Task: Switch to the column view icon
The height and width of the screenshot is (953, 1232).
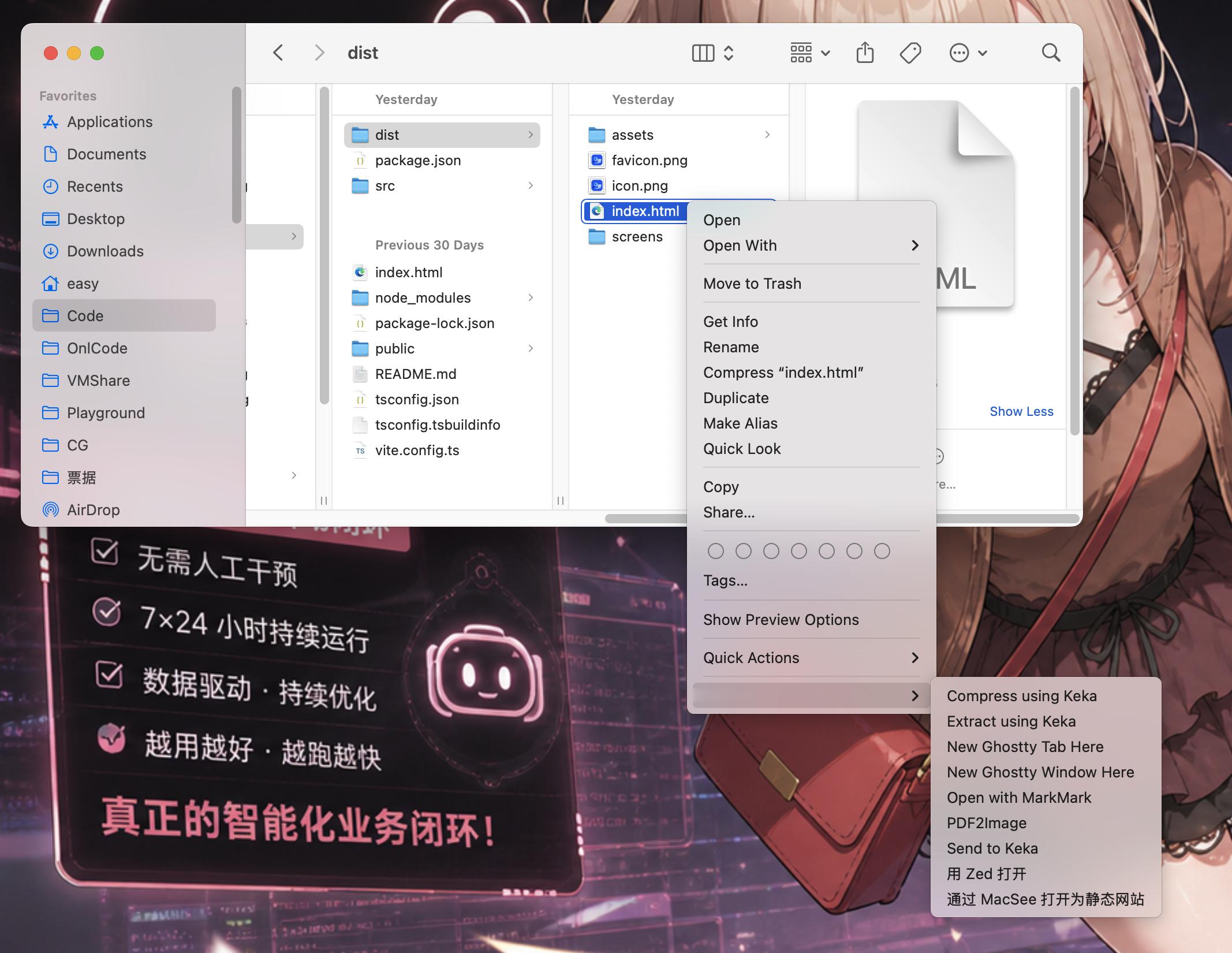Action: click(703, 53)
